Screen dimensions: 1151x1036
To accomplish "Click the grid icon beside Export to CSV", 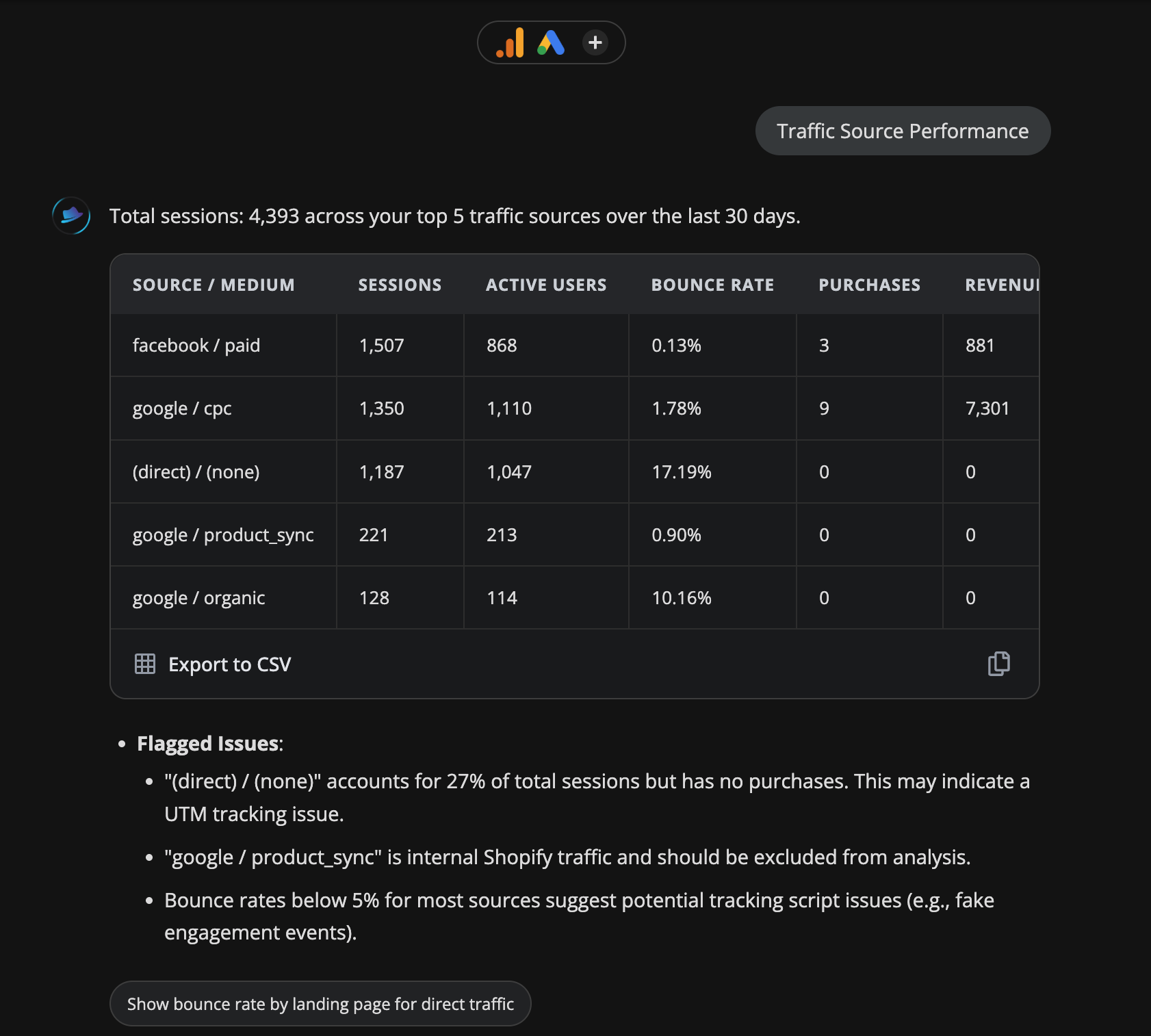I will coord(145,664).
